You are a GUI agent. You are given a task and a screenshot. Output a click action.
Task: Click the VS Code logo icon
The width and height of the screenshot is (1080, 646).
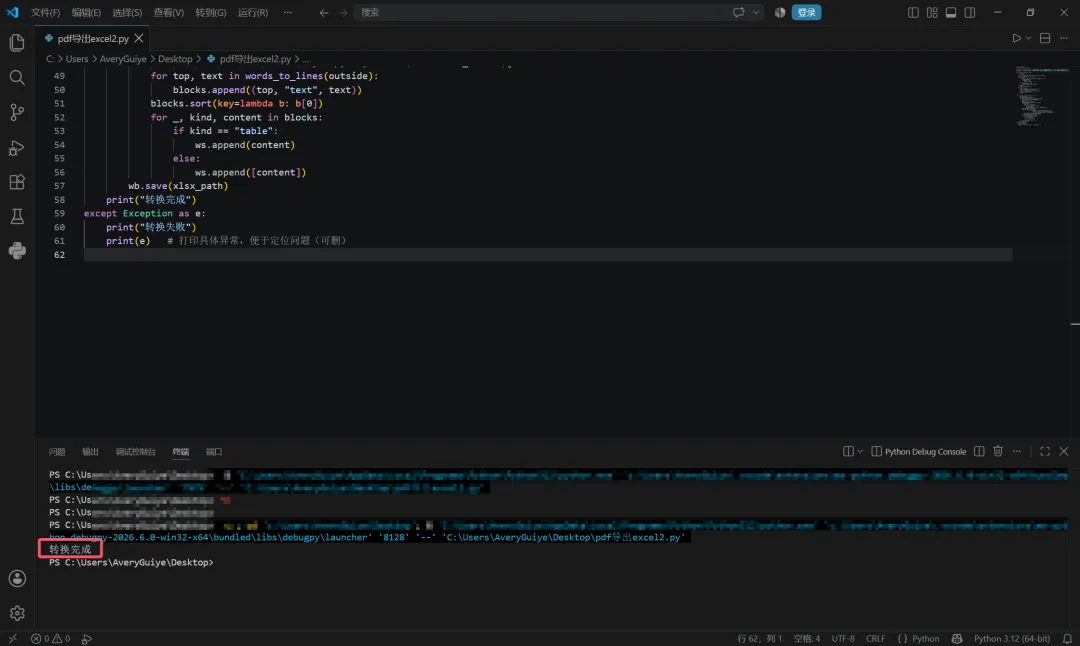point(12,12)
